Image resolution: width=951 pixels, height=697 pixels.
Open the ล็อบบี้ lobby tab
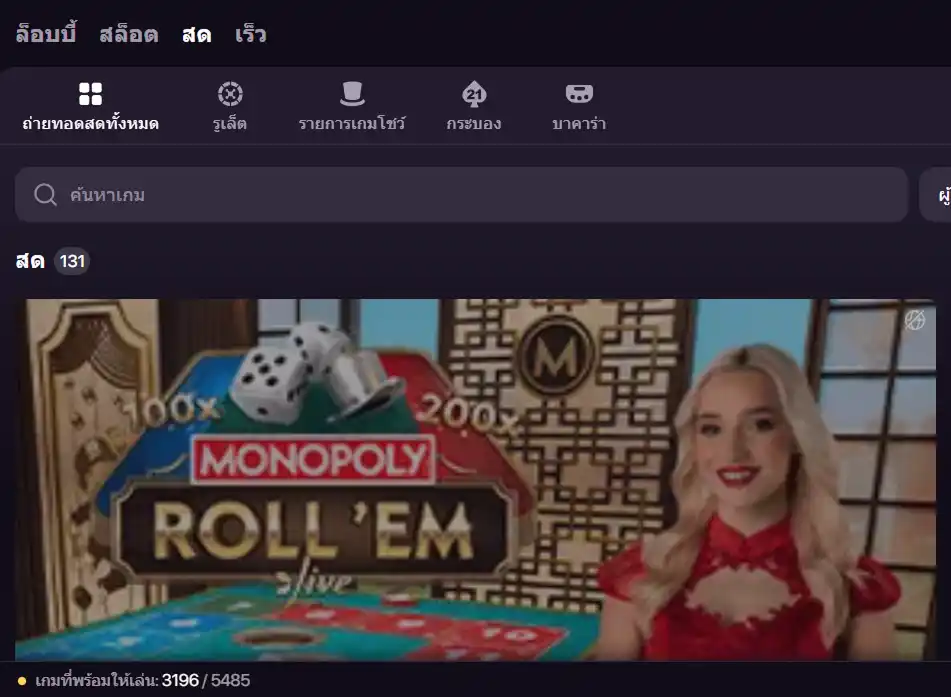[46, 35]
